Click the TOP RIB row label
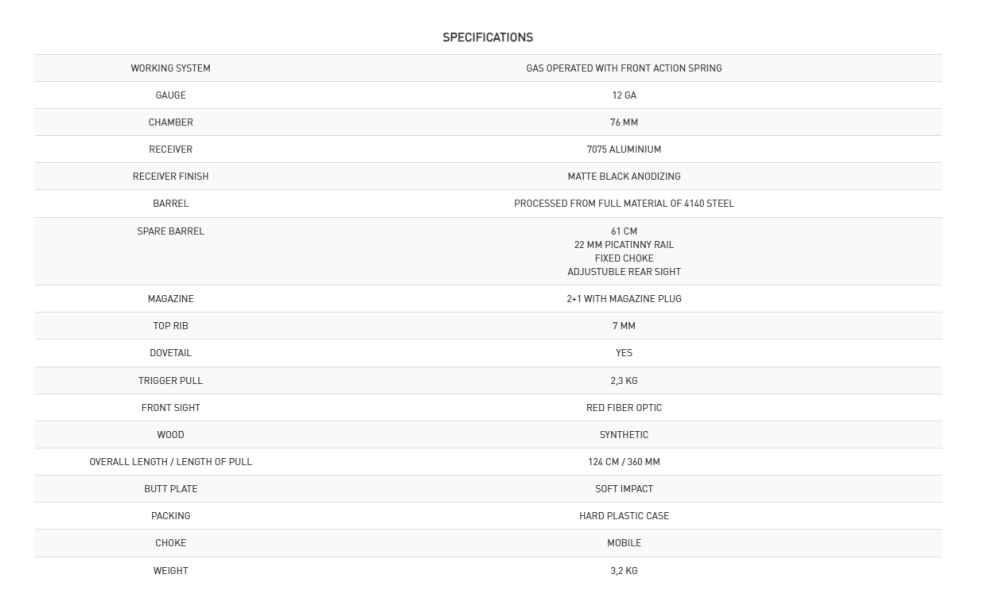This screenshot has width=1000, height=594. (x=171, y=326)
